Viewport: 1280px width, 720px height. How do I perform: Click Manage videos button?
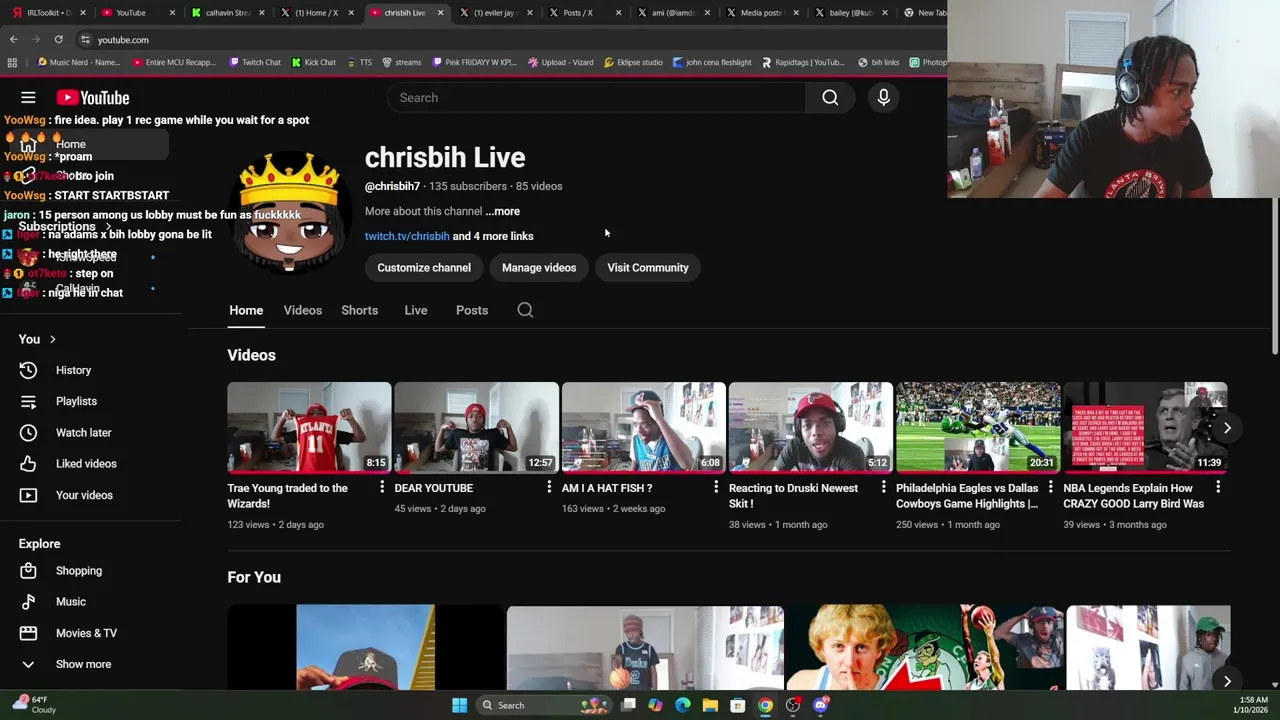point(539,267)
